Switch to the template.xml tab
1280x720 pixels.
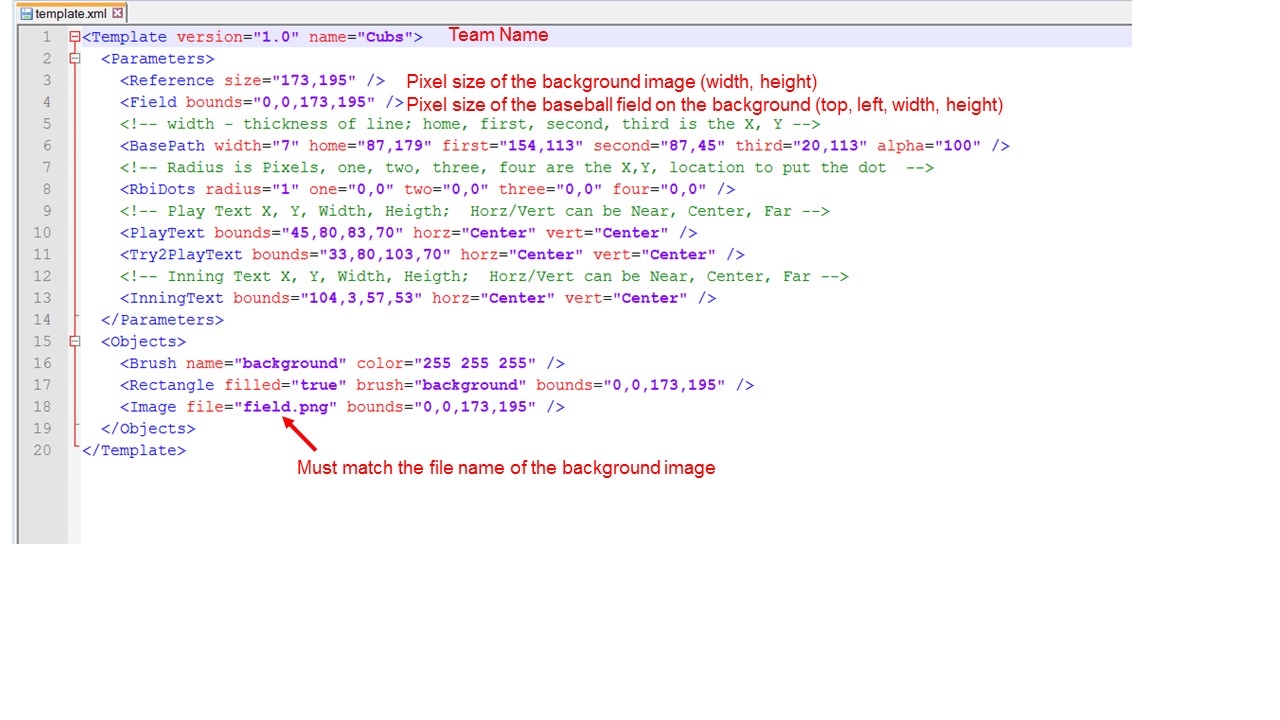pos(72,13)
